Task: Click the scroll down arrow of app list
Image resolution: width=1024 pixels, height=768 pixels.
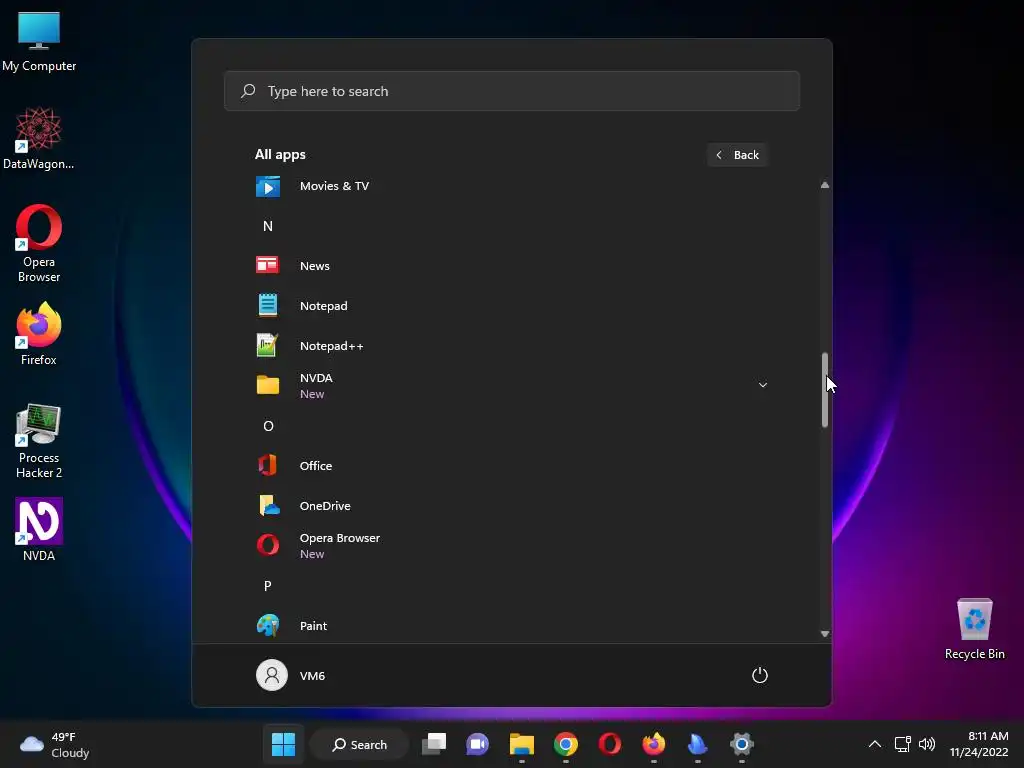Action: point(825,633)
